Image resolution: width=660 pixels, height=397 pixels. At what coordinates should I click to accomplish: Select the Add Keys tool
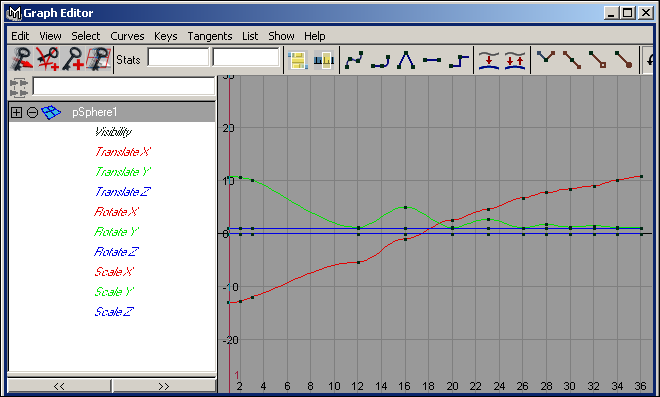pyautogui.click(x=72, y=59)
